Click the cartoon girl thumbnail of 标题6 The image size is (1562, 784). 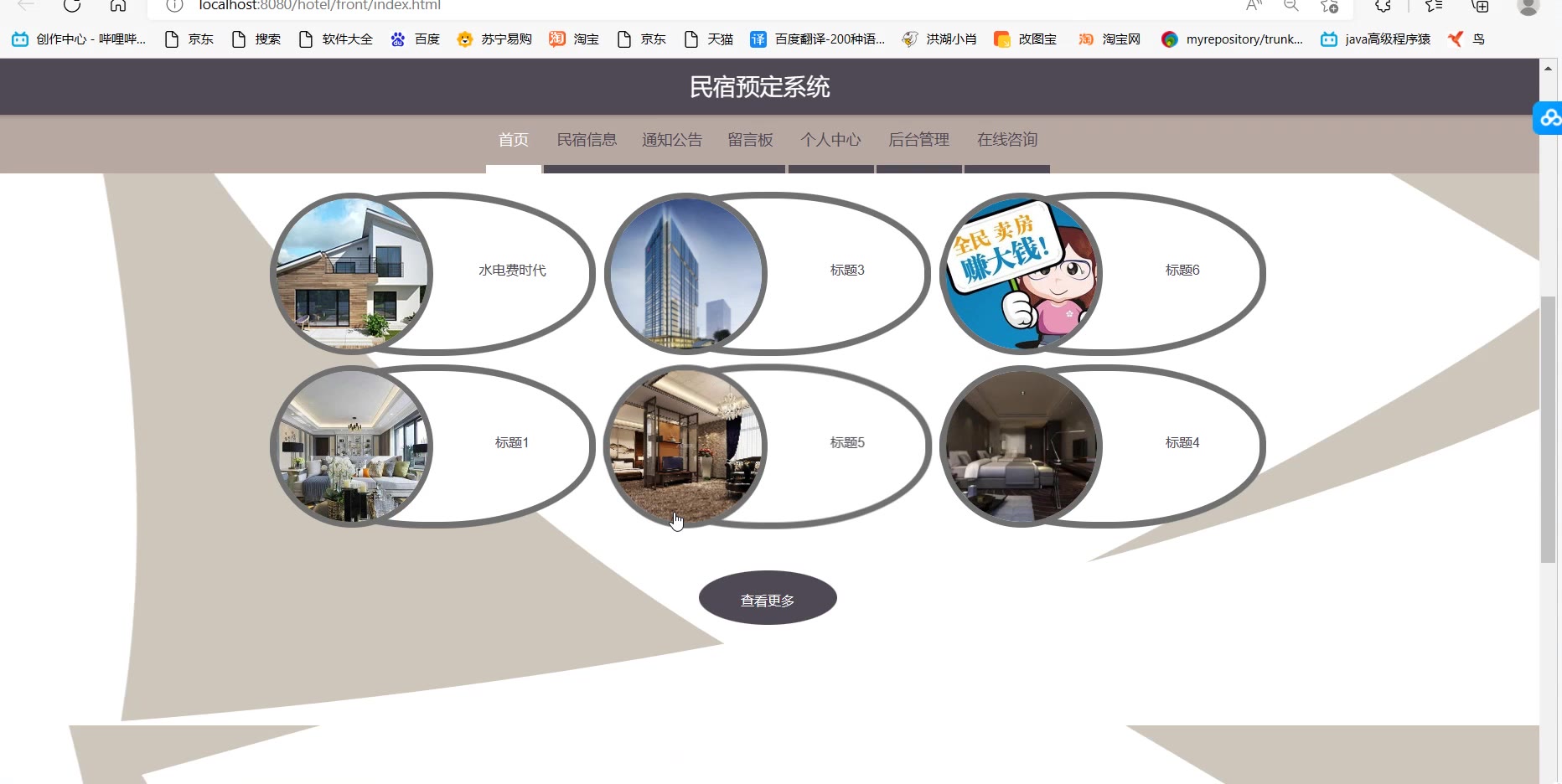coord(1021,274)
